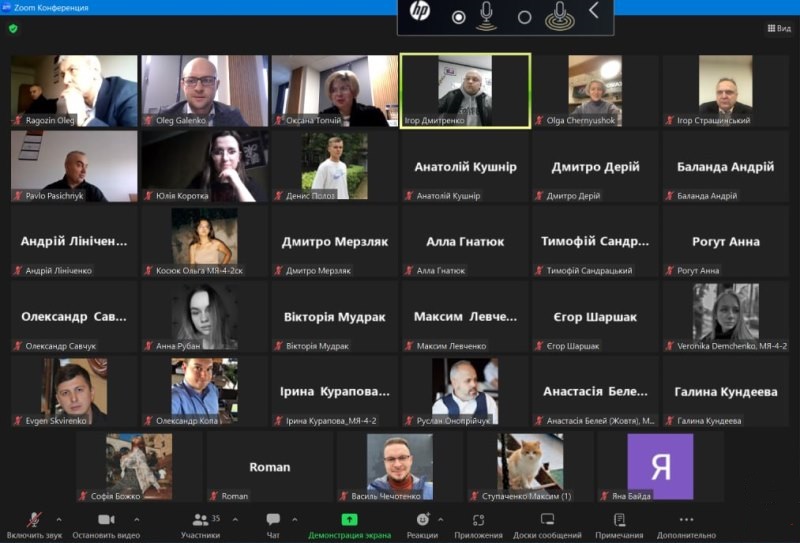Click muted mic icon on Дмитро Мерзляк tile

point(278,270)
